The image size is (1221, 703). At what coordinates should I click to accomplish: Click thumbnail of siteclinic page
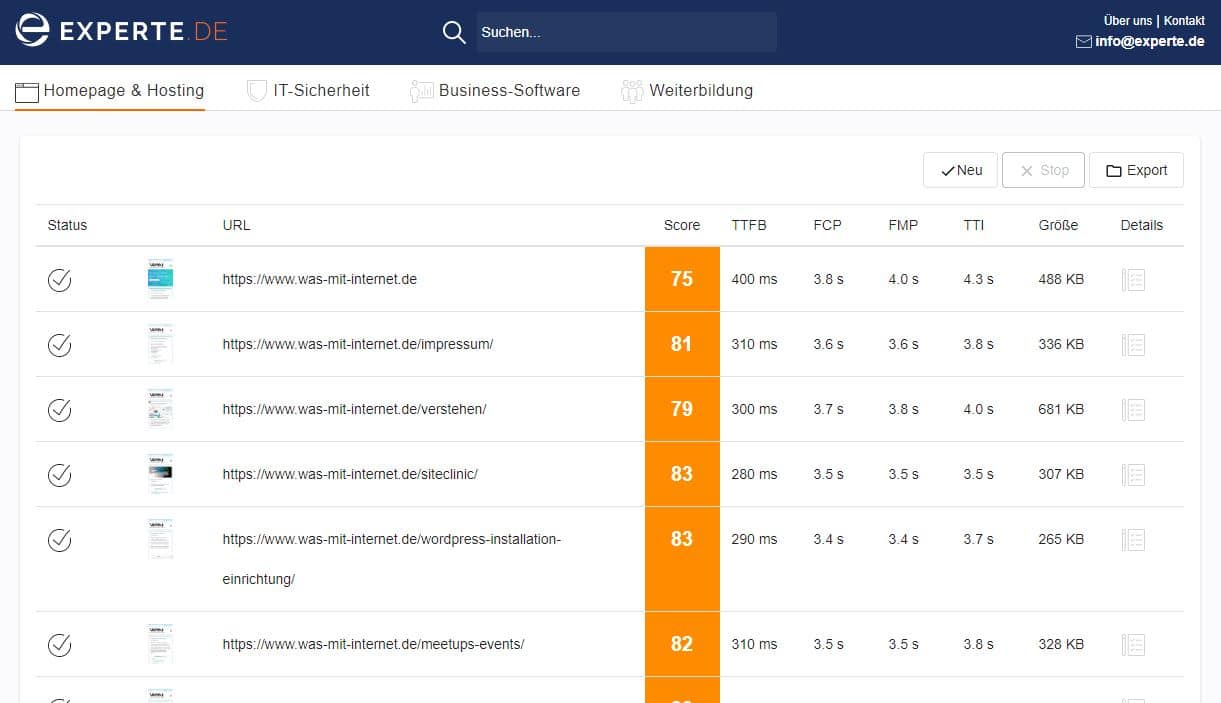[160, 474]
